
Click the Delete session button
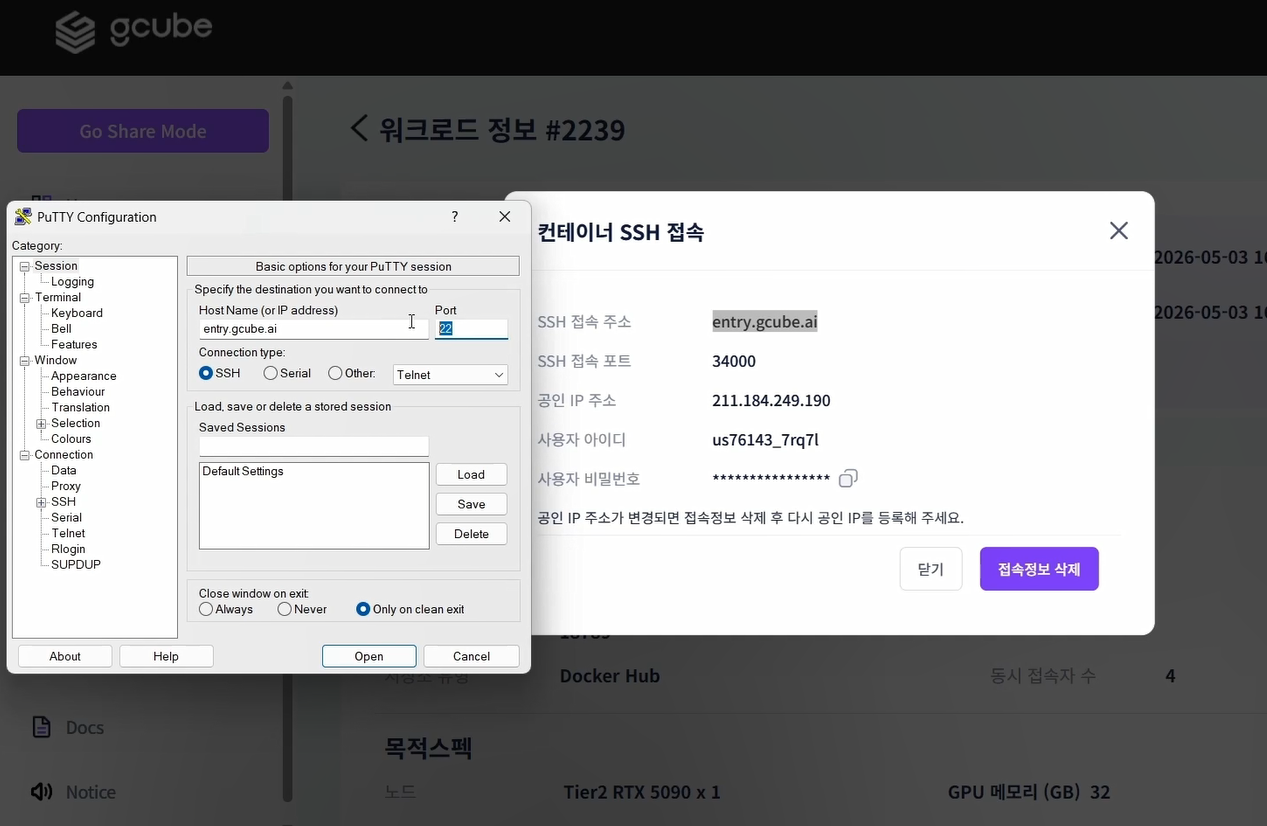pyautogui.click(x=471, y=534)
